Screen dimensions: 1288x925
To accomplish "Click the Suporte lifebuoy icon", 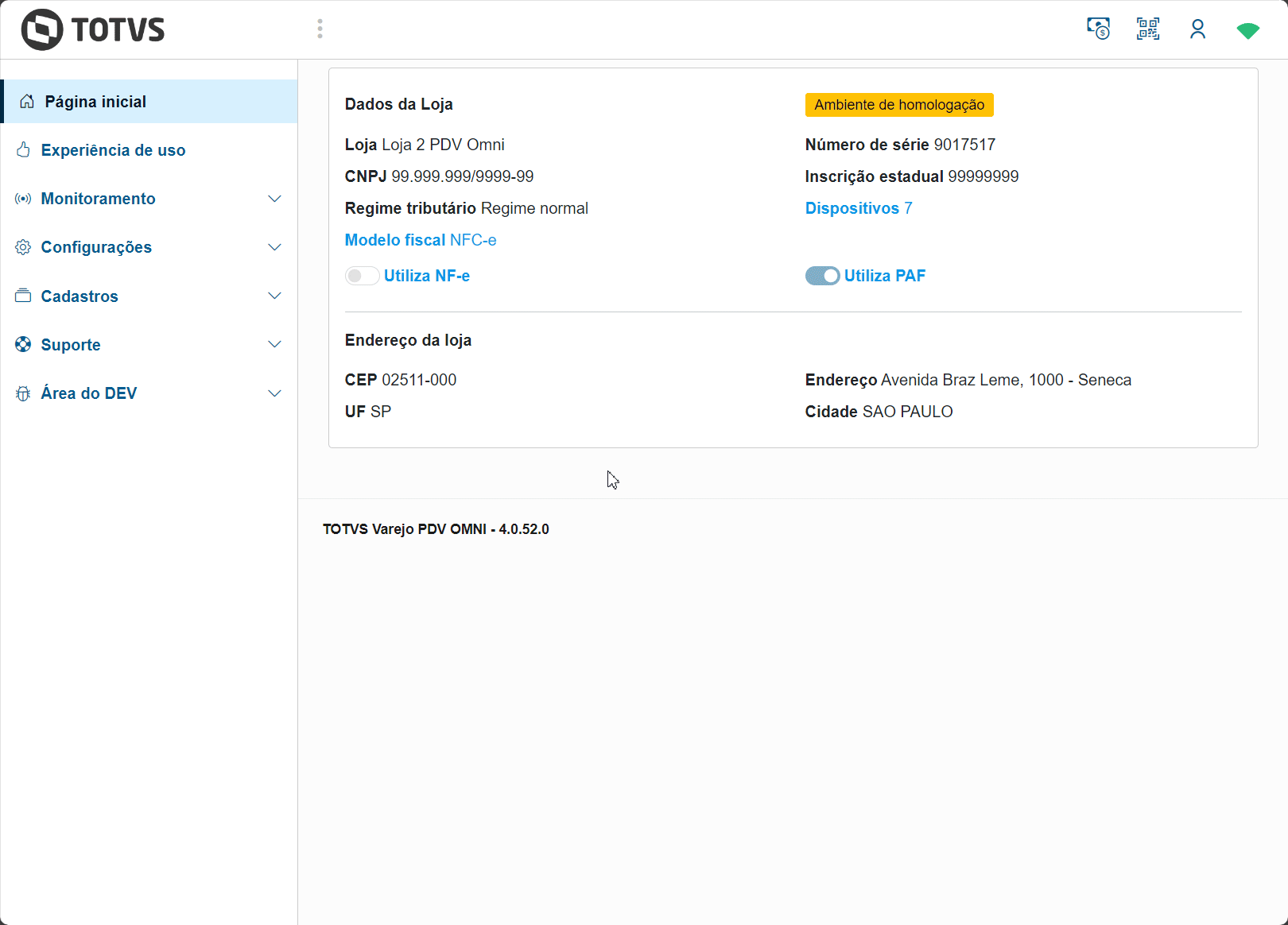I will pyautogui.click(x=23, y=344).
